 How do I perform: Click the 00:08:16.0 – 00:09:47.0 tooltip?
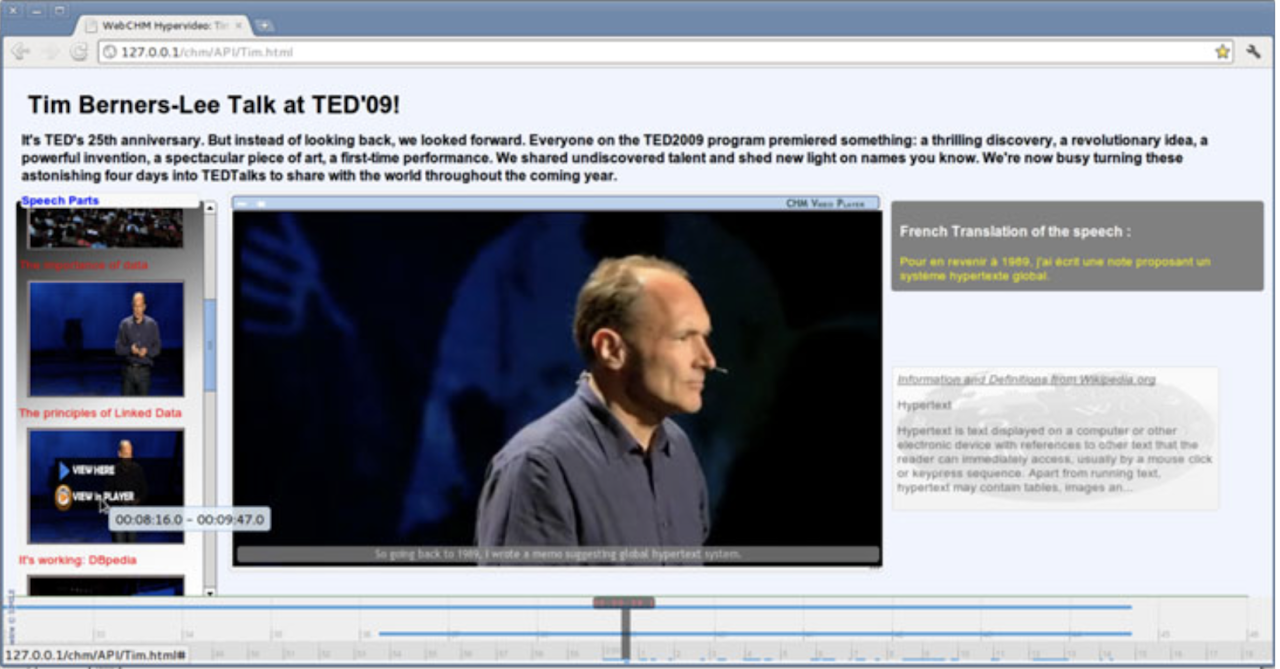click(x=189, y=520)
